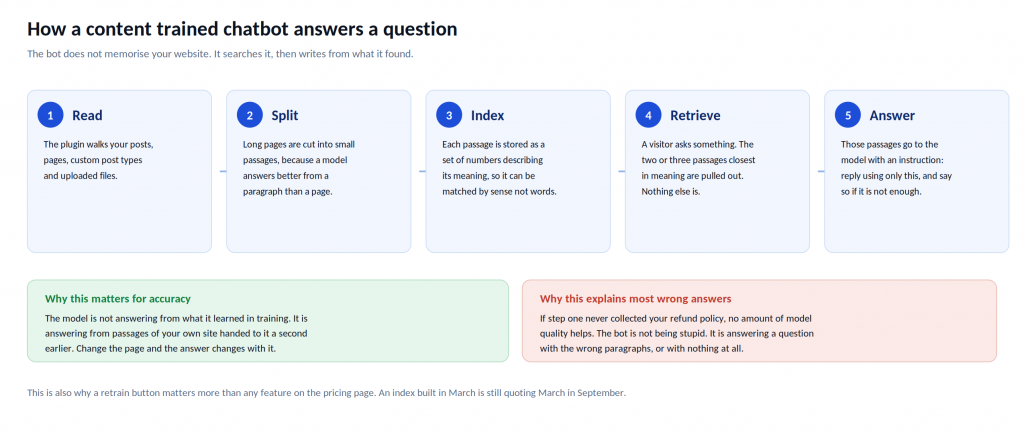The image size is (1024, 437).
Task: Click the Retrieve card description text
Action: click(x=698, y=168)
